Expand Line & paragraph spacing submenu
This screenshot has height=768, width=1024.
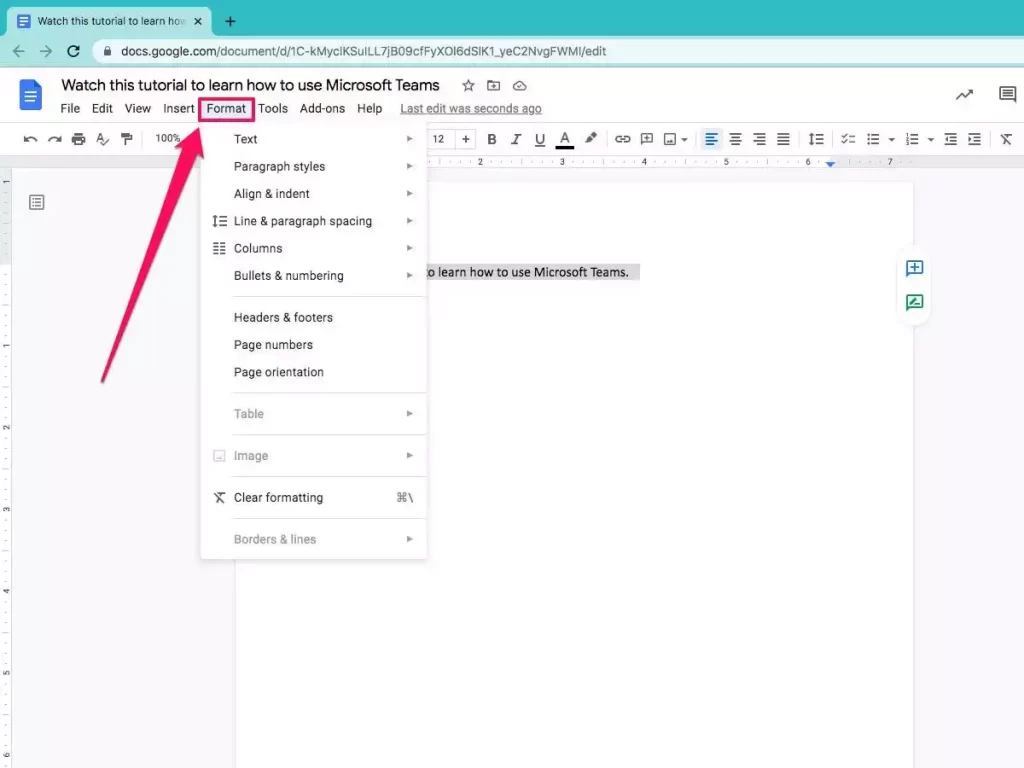tap(313, 221)
